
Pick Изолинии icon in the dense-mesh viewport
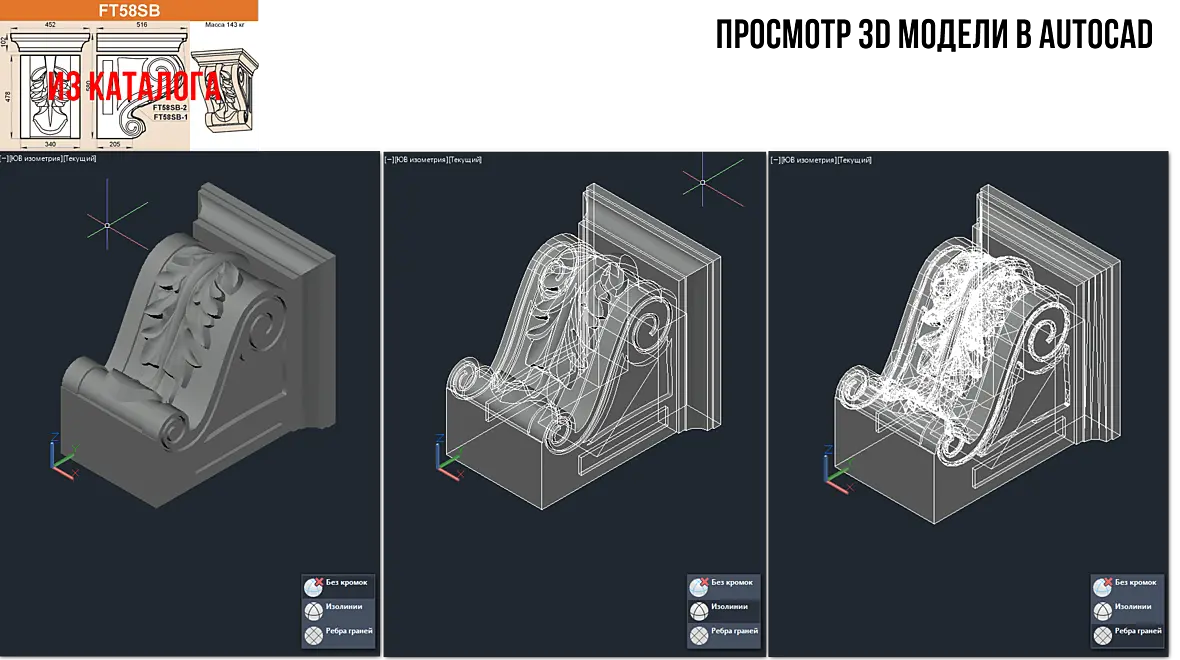click(1102, 610)
